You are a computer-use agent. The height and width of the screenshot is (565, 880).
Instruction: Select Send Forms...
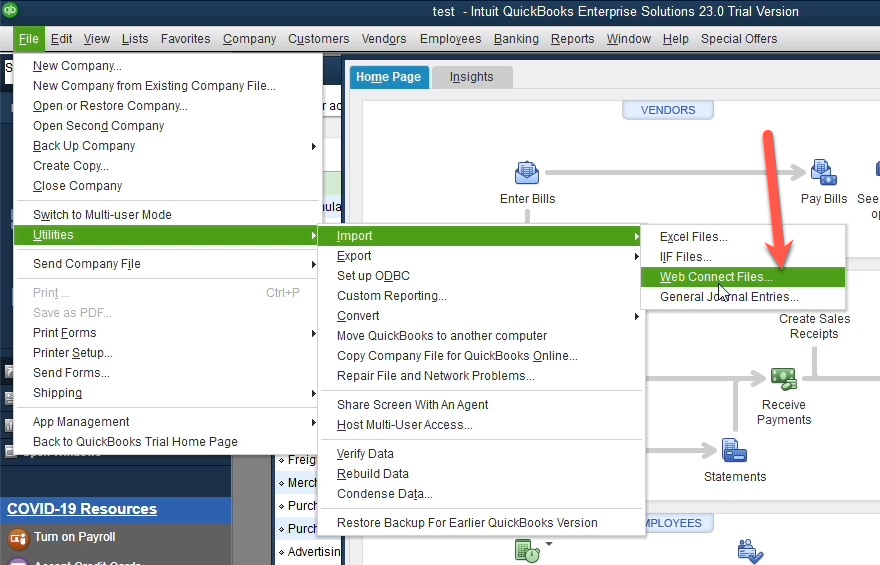point(168,373)
